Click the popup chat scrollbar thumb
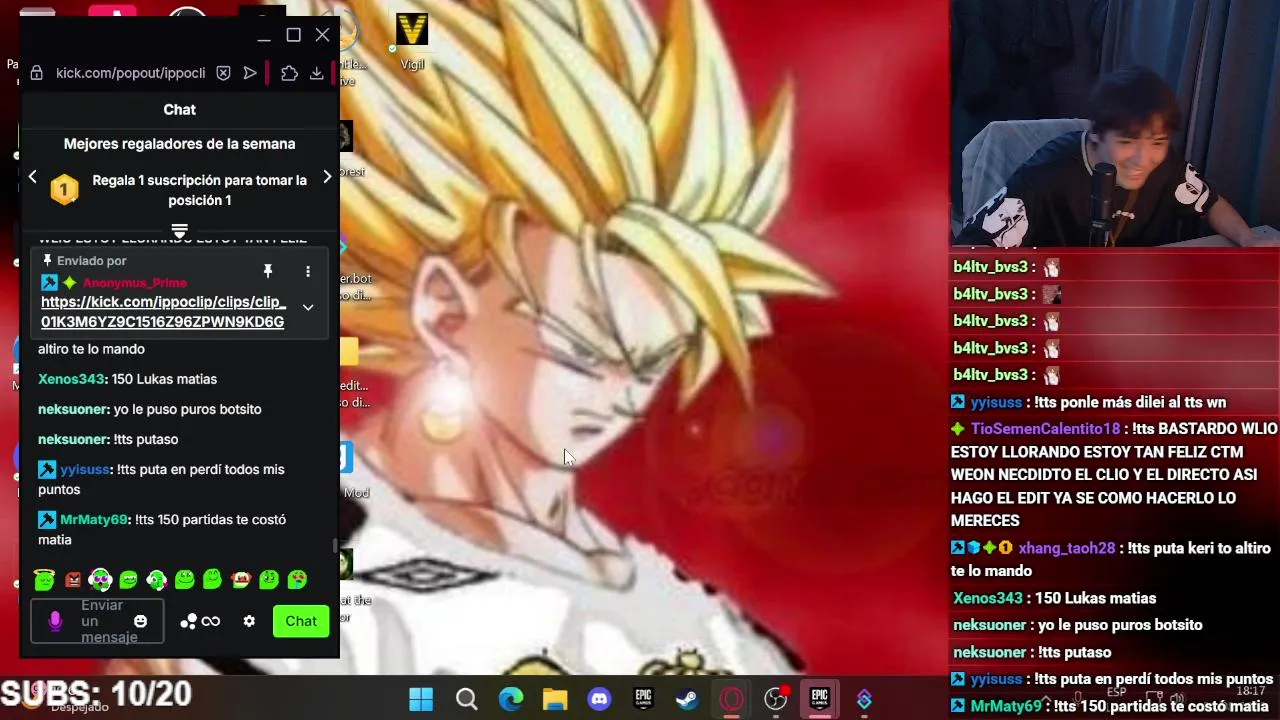The width and height of the screenshot is (1280, 720). click(335, 546)
